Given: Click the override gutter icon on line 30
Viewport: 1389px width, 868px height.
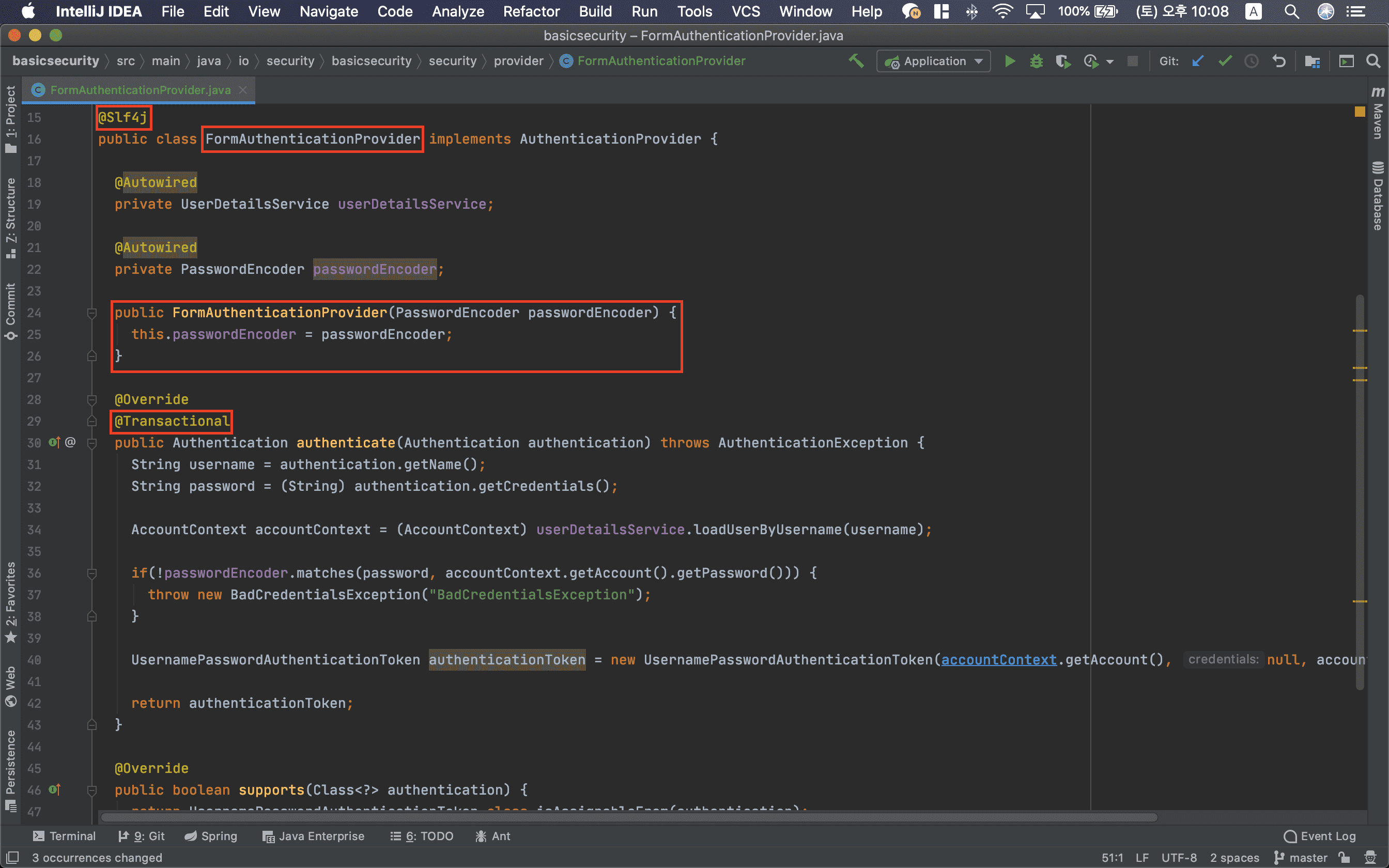Looking at the screenshot, I should pyautogui.click(x=54, y=442).
